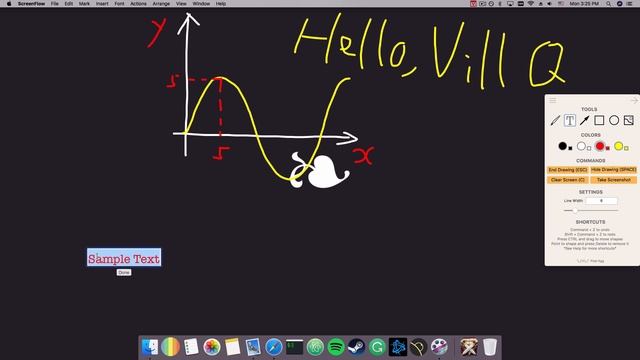Open Notes app in dock
Screen dimensions: 640x360
(232, 347)
